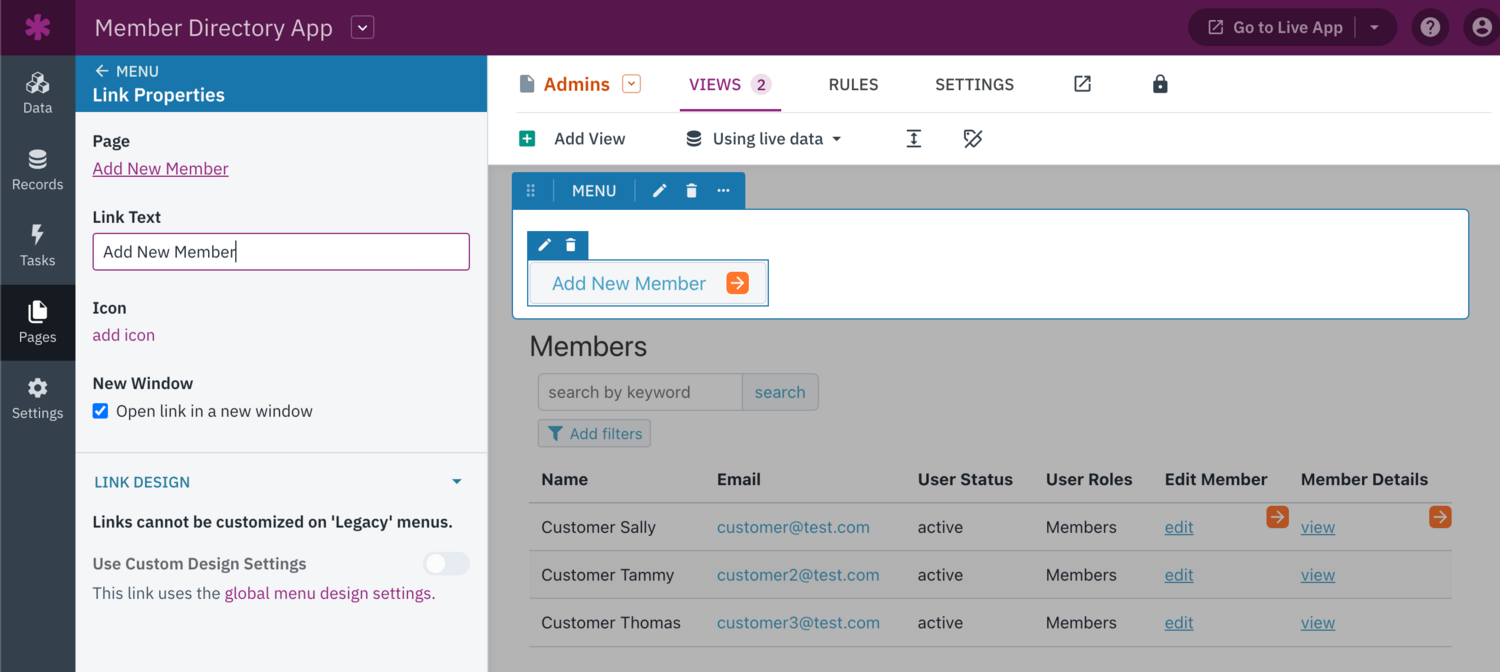The width and height of the screenshot is (1500, 672).
Task: Open the Member Directory App dropdown
Action: click(361, 27)
